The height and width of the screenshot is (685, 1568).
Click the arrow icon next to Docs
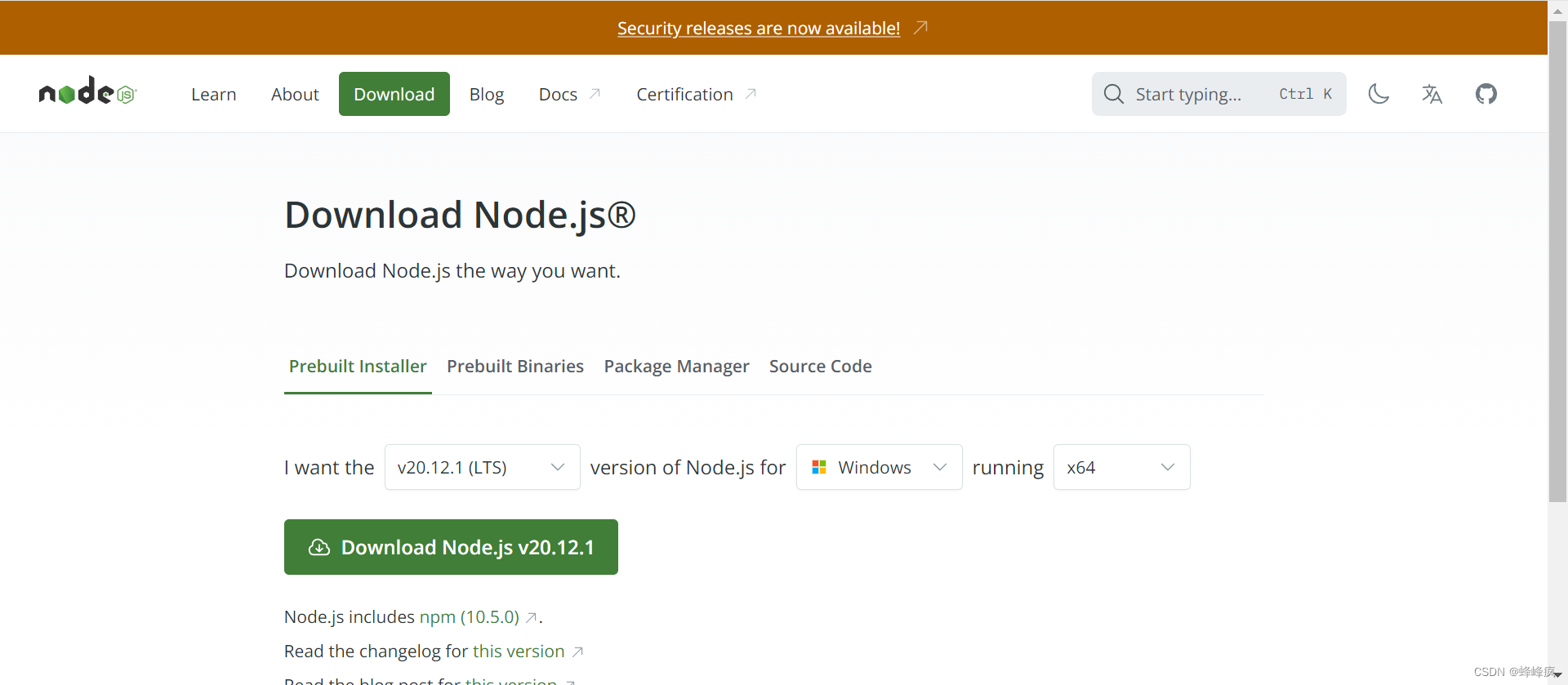595,94
